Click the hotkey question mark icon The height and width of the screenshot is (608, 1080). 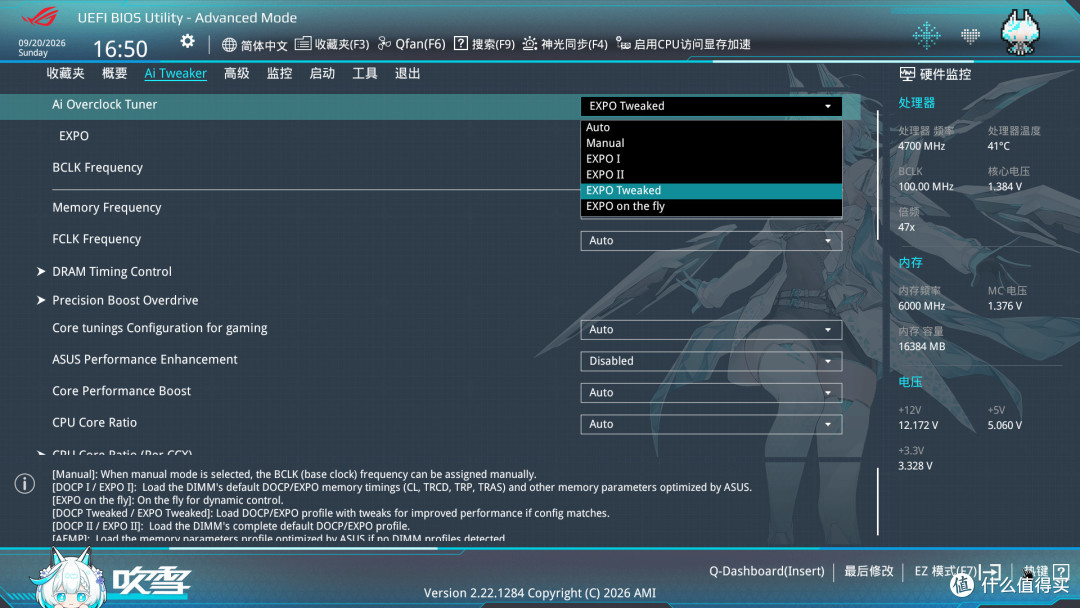[x=1061, y=572]
